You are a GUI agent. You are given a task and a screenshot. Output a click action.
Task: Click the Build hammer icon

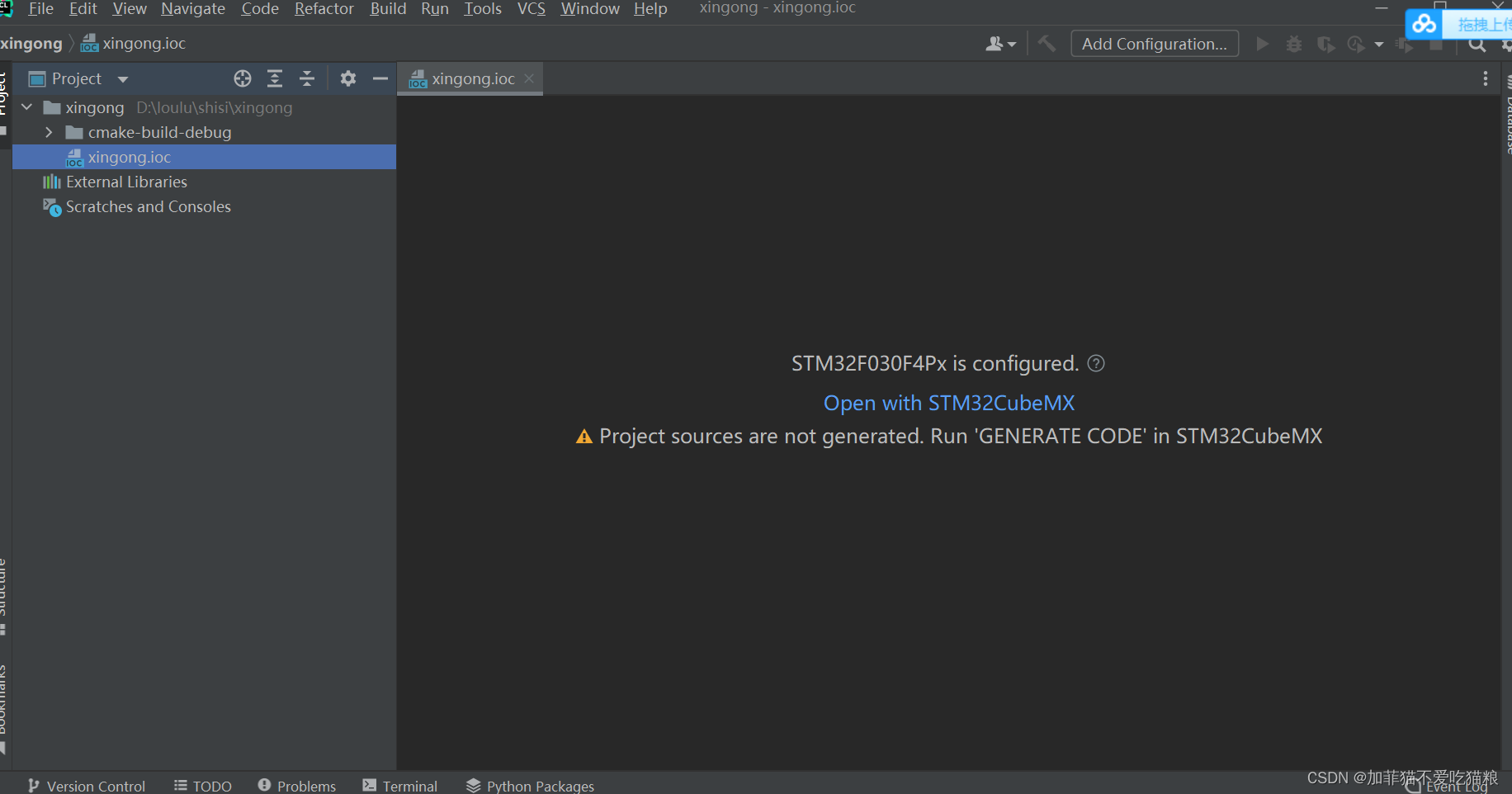coord(1047,44)
